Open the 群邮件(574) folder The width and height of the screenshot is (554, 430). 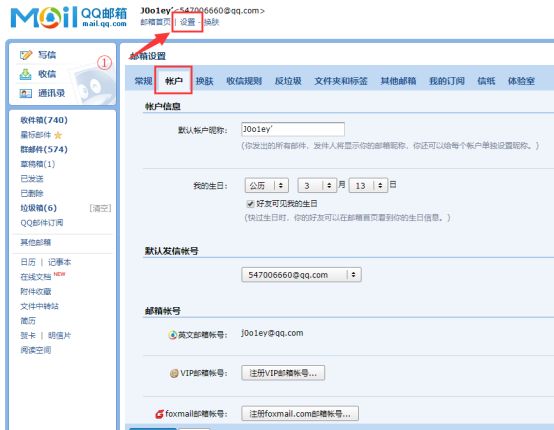pyautogui.click(x=44, y=149)
